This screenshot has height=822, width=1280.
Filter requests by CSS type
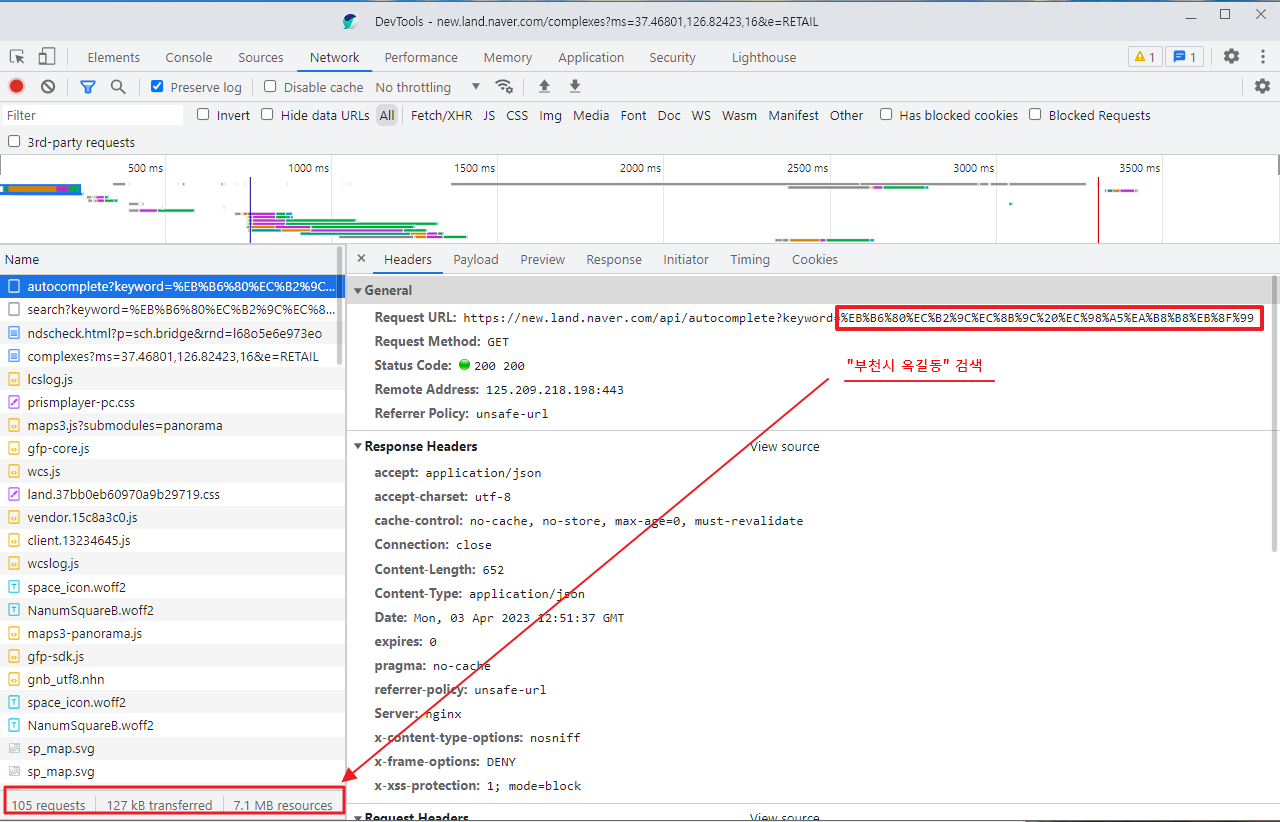[x=517, y=115]
